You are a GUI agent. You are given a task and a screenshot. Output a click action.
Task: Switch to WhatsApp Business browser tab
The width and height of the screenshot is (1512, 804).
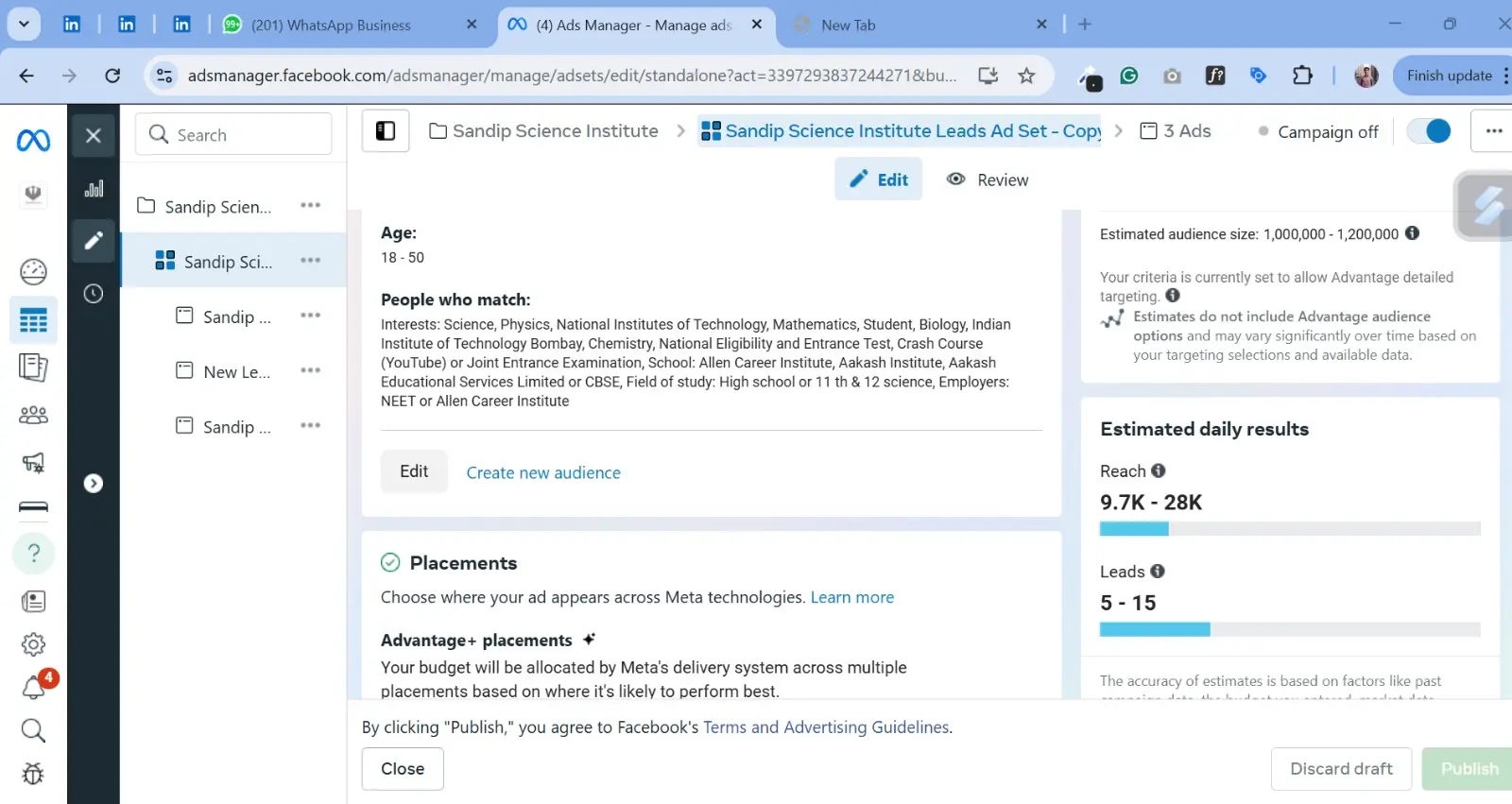[331, 25]
